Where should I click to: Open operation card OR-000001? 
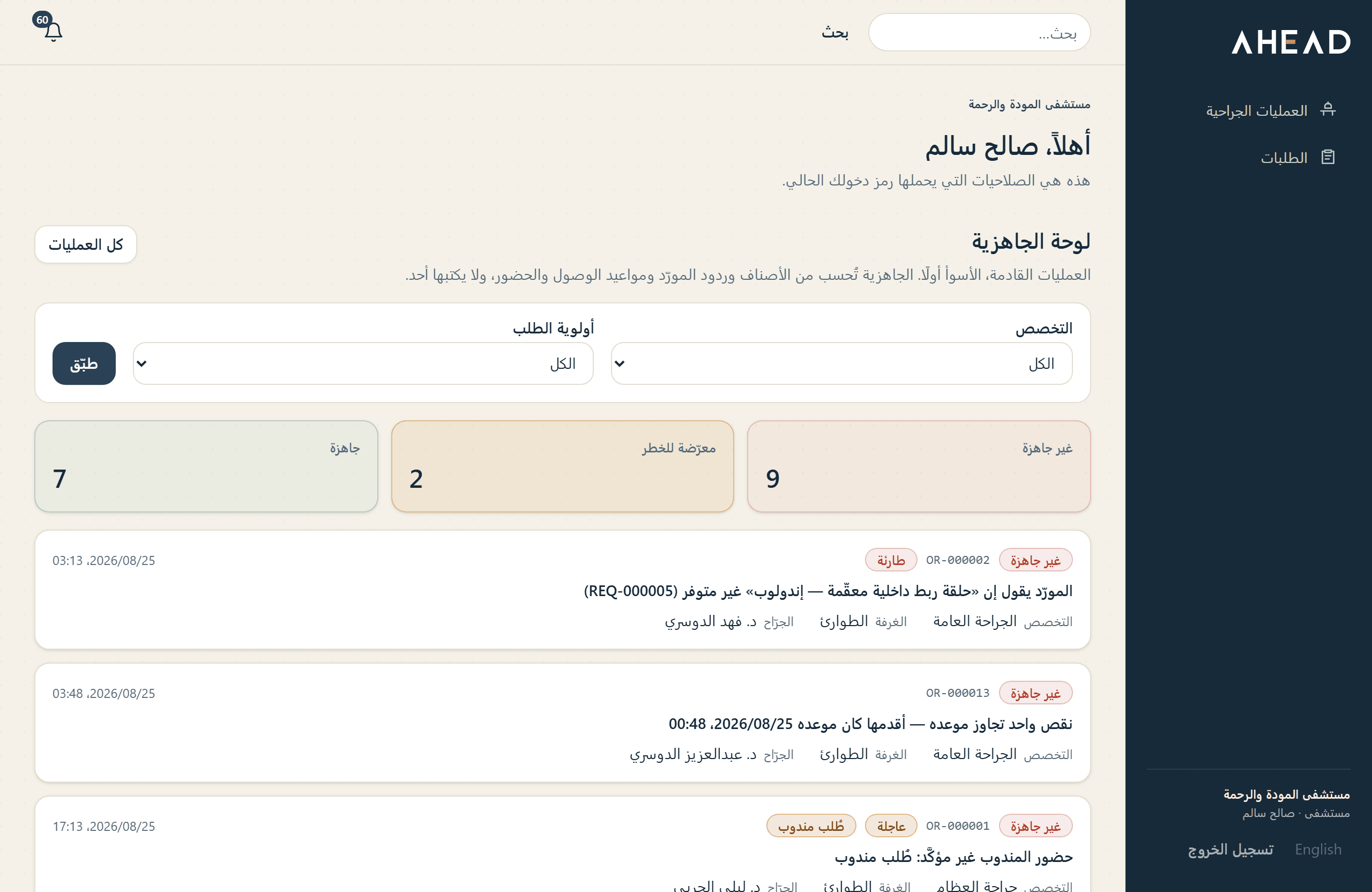[x=562, y=845]
